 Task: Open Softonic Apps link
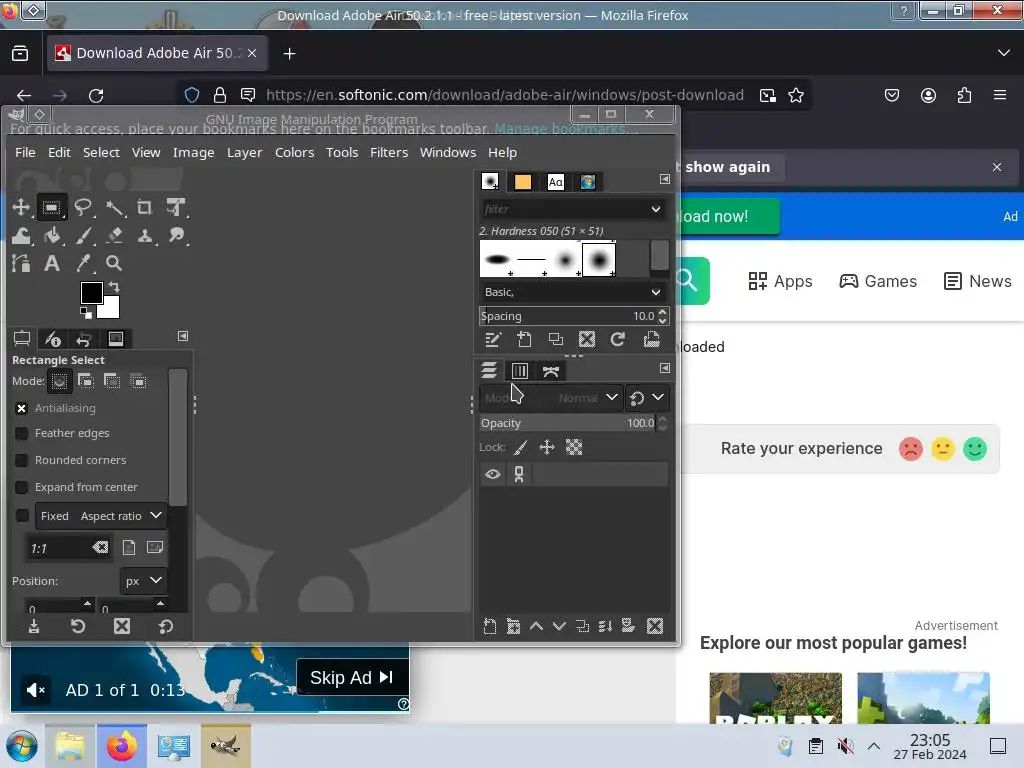click(780, 281)
